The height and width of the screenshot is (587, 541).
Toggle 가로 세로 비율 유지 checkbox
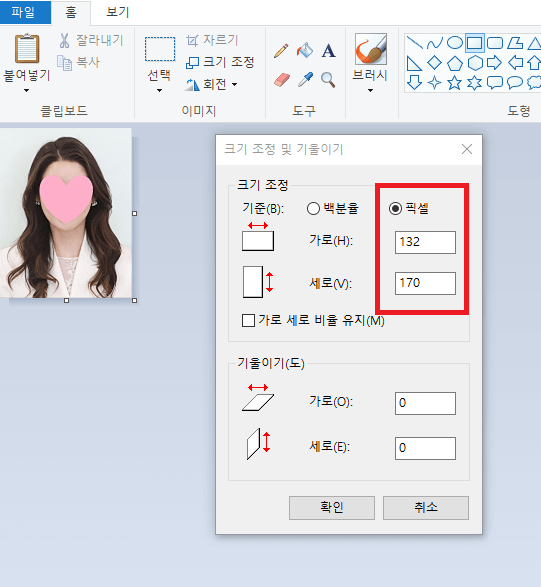[249, 320]
